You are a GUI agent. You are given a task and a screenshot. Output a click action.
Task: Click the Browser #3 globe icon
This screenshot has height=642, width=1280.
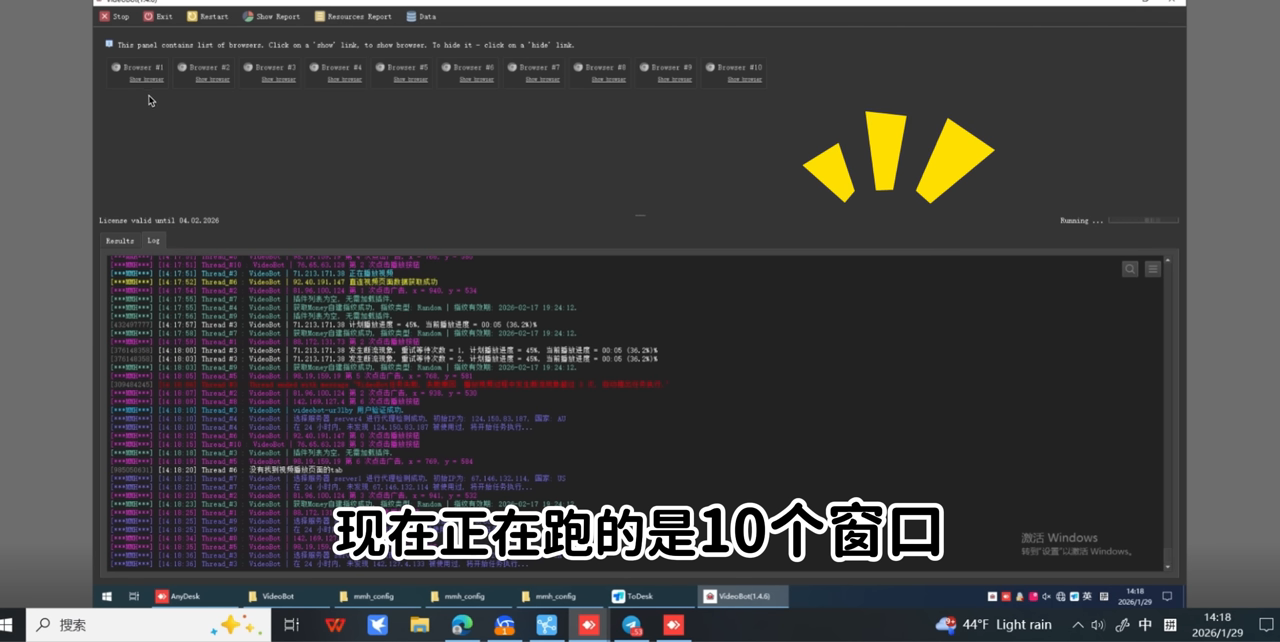coord(249,67)
